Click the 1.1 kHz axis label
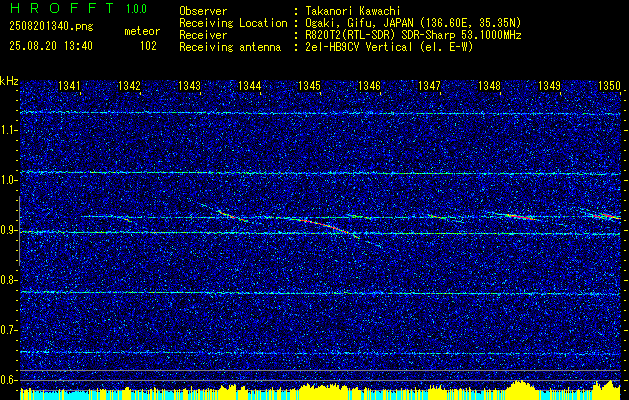 point(8,130)
